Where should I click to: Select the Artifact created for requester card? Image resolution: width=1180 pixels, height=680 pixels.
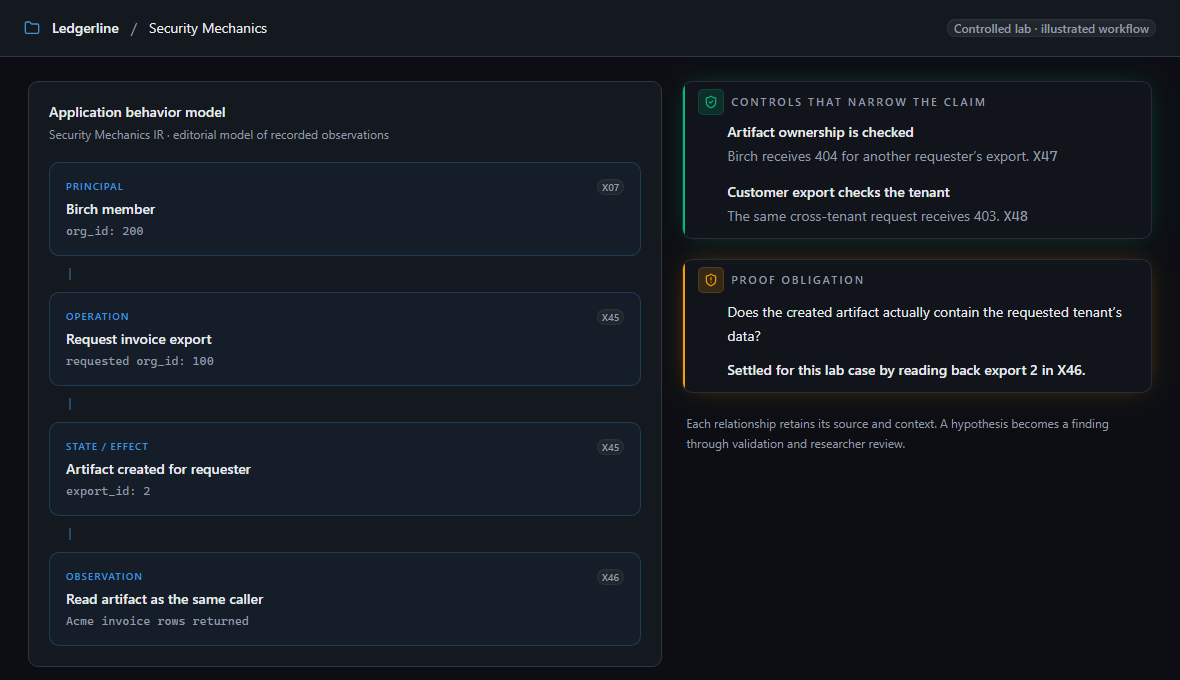(x=345, y=469)
